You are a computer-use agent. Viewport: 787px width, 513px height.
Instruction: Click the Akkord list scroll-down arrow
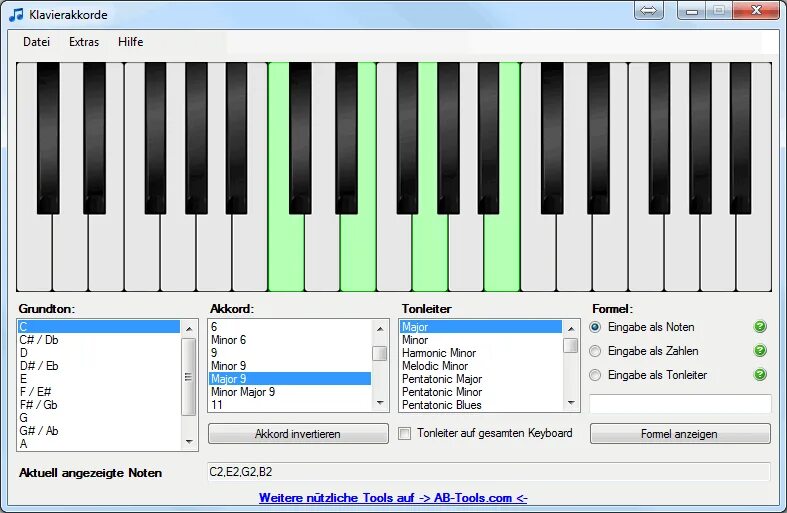380,403
